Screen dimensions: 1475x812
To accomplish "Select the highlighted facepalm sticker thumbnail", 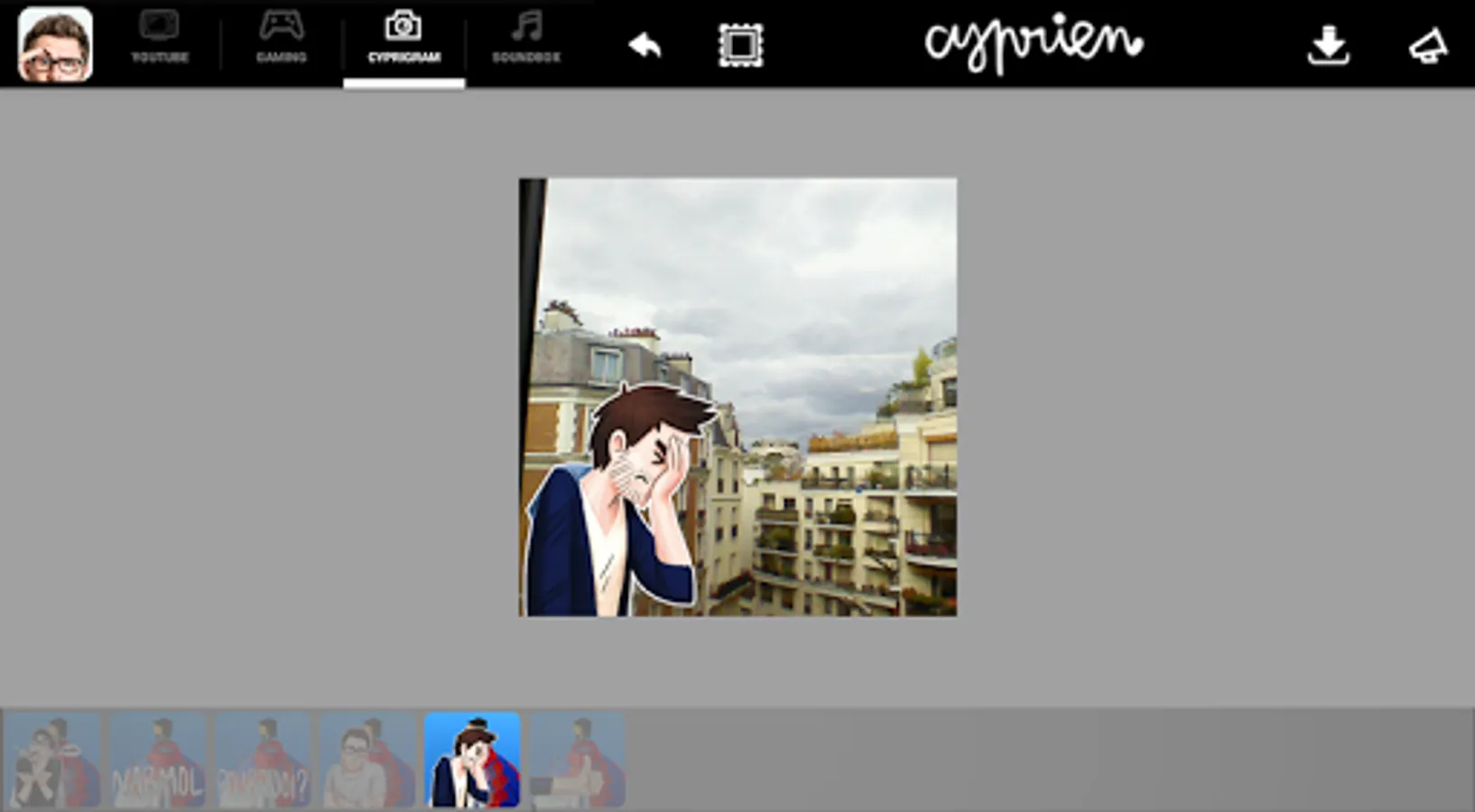I will point(472,760).
